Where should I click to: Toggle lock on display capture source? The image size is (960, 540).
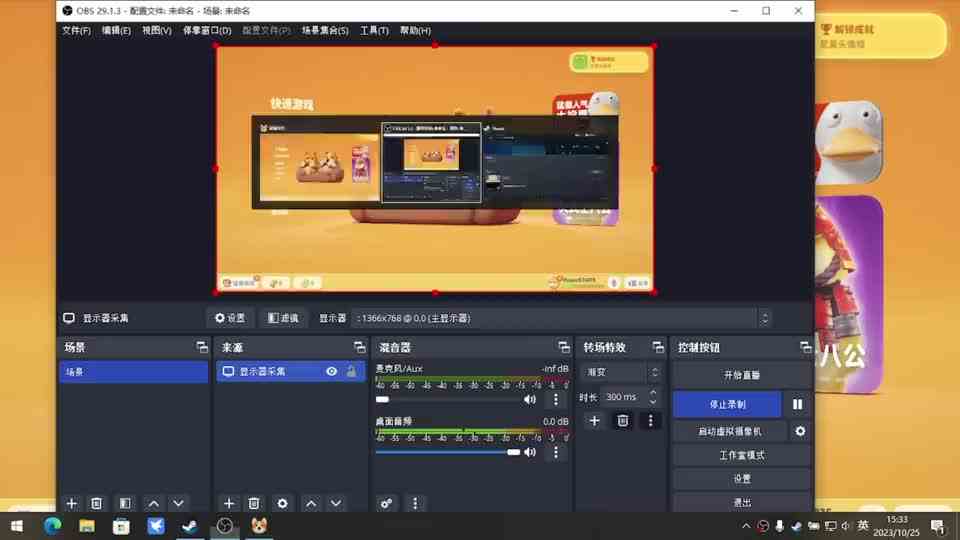pyautogui.click(x=351, y=372)
